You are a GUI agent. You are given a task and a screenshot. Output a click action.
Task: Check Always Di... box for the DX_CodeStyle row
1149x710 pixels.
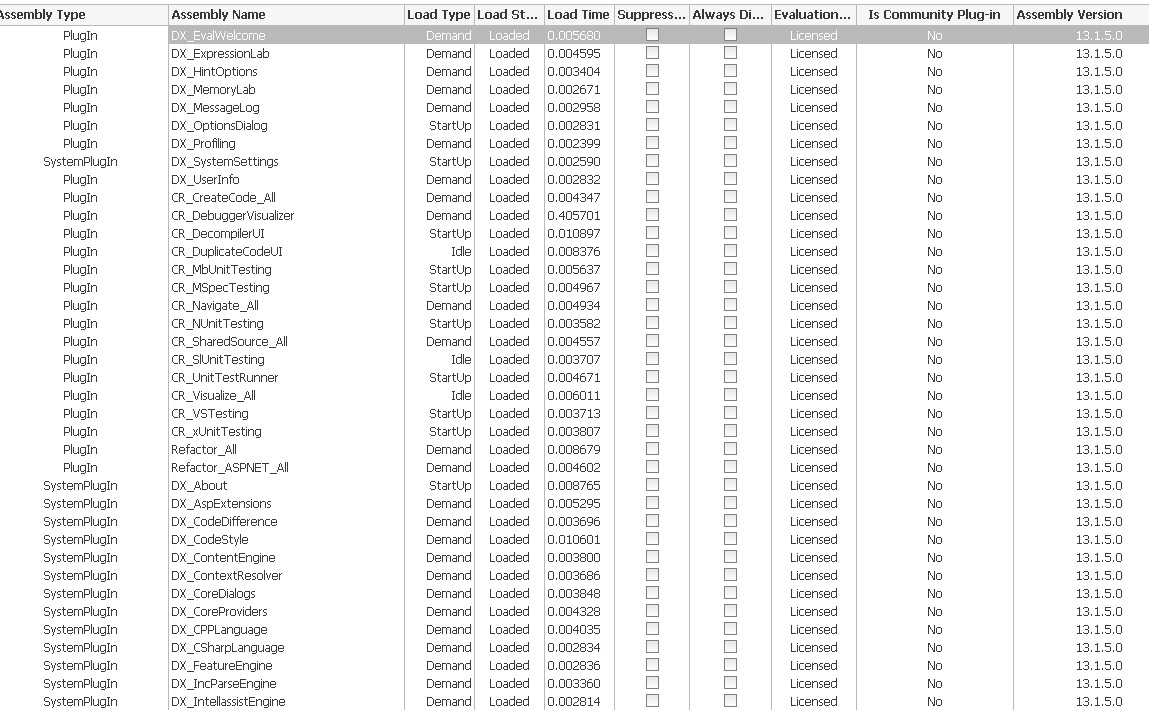click(730, 539)
